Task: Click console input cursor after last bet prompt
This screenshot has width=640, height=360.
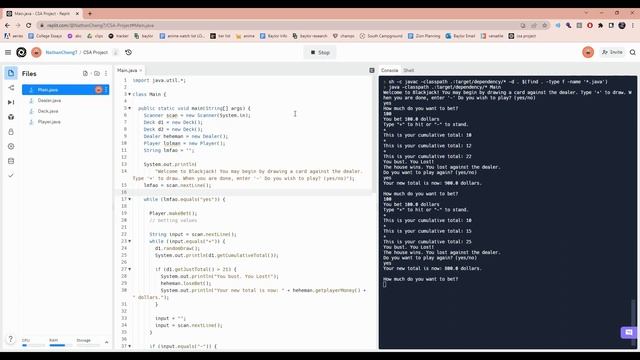Action: point(385,284)
